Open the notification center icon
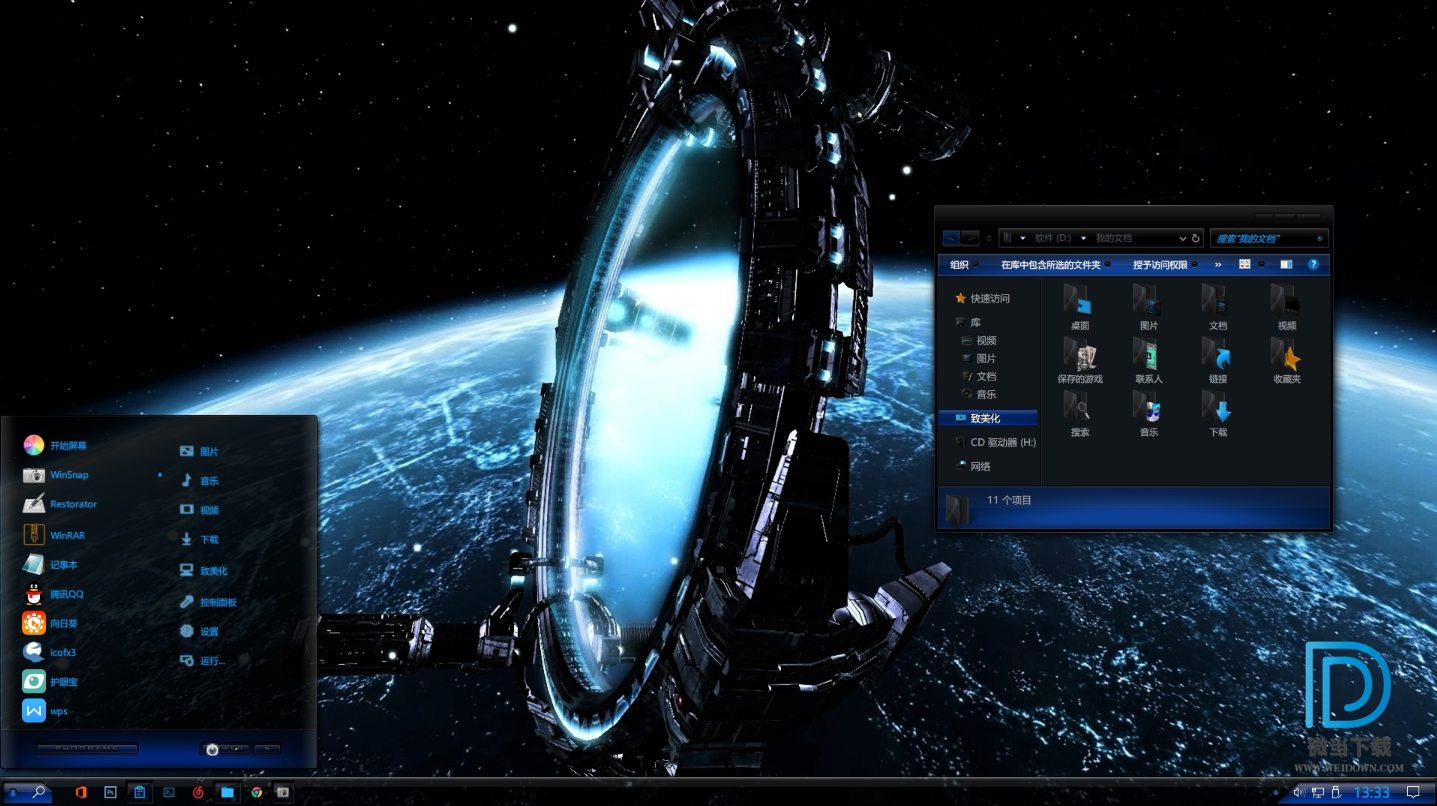This screenshot has width=1437, height=806. [x=1413, y=792]
